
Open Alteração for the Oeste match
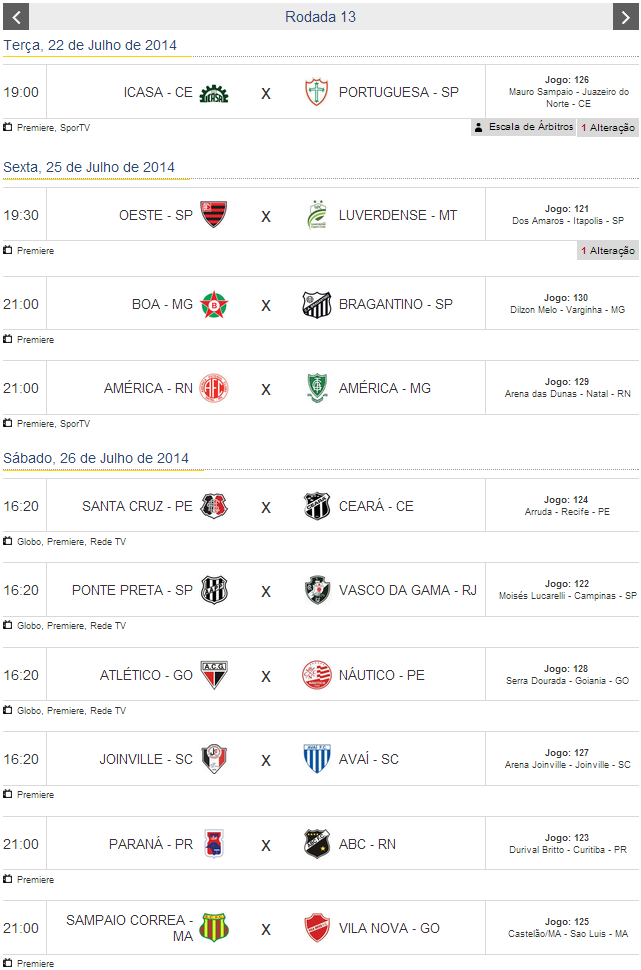(608, 251)
